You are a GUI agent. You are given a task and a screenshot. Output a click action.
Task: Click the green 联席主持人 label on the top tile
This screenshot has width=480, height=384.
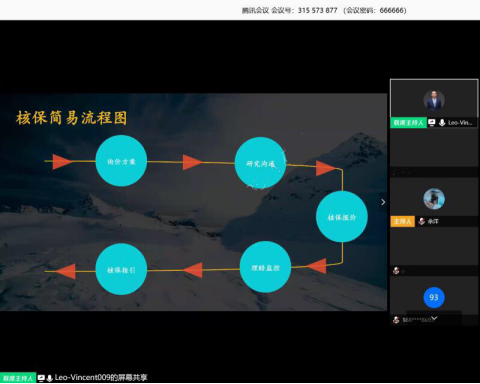pyautogui.click(x=408, y=122)
